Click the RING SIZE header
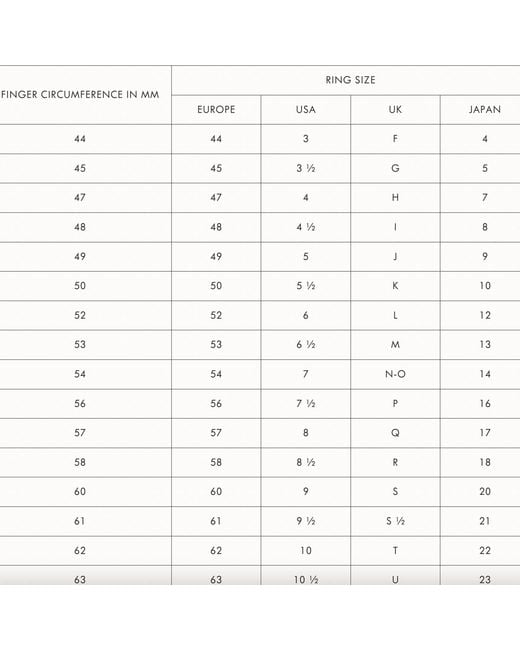This screenshot has width=520, height=650. pos(350,80)
